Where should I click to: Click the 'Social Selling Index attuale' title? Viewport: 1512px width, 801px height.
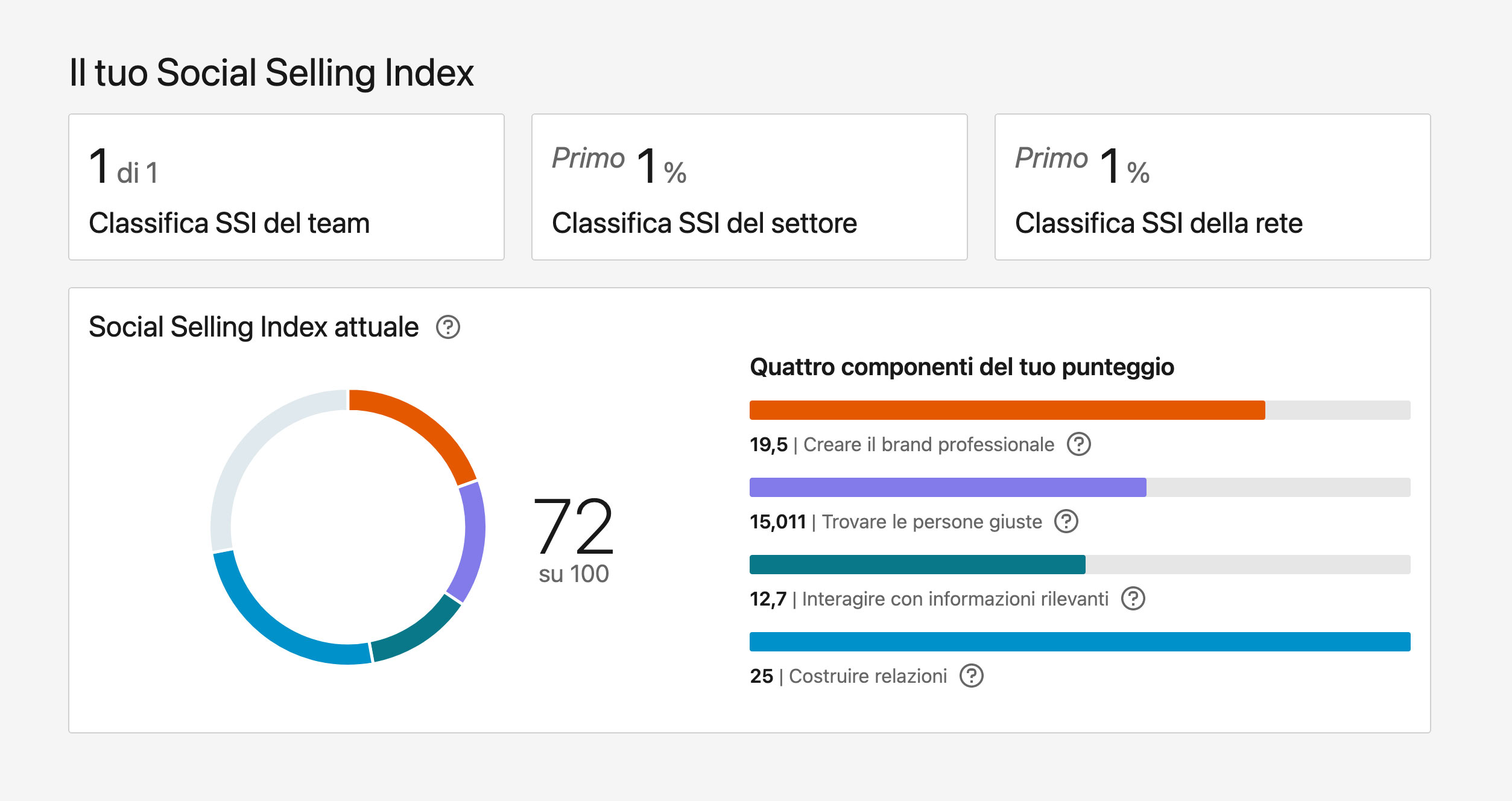click(253, 328)
